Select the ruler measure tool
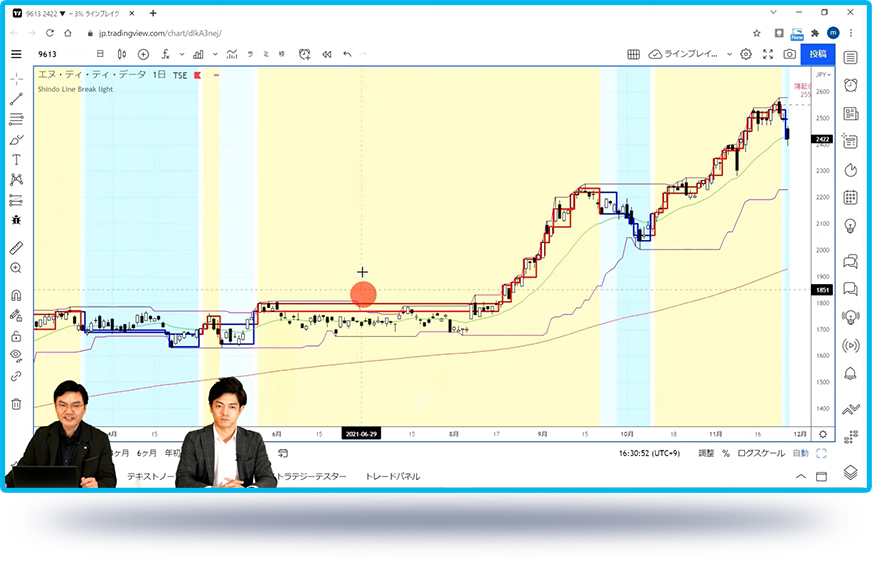This screenshot has width=872, height=561. pos(16,248)
